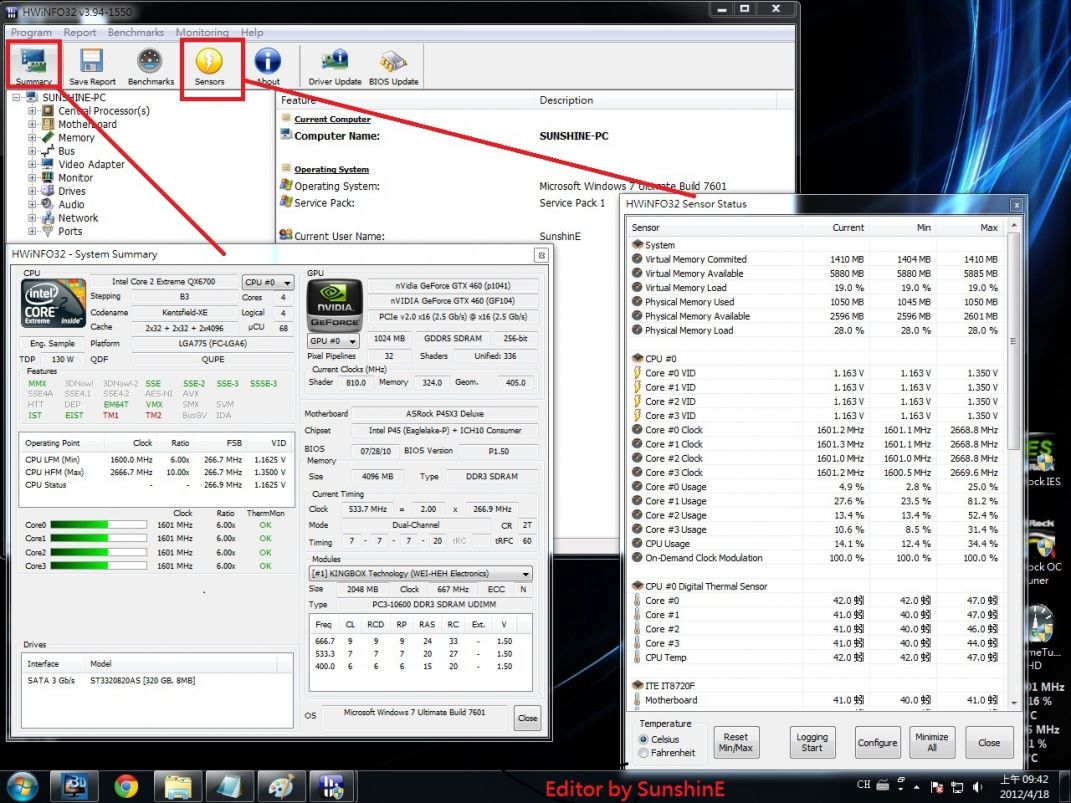Image resolution: width=1071 pixels, height=803 pixels.
Task: Open the Help menu
Action: 251,32
